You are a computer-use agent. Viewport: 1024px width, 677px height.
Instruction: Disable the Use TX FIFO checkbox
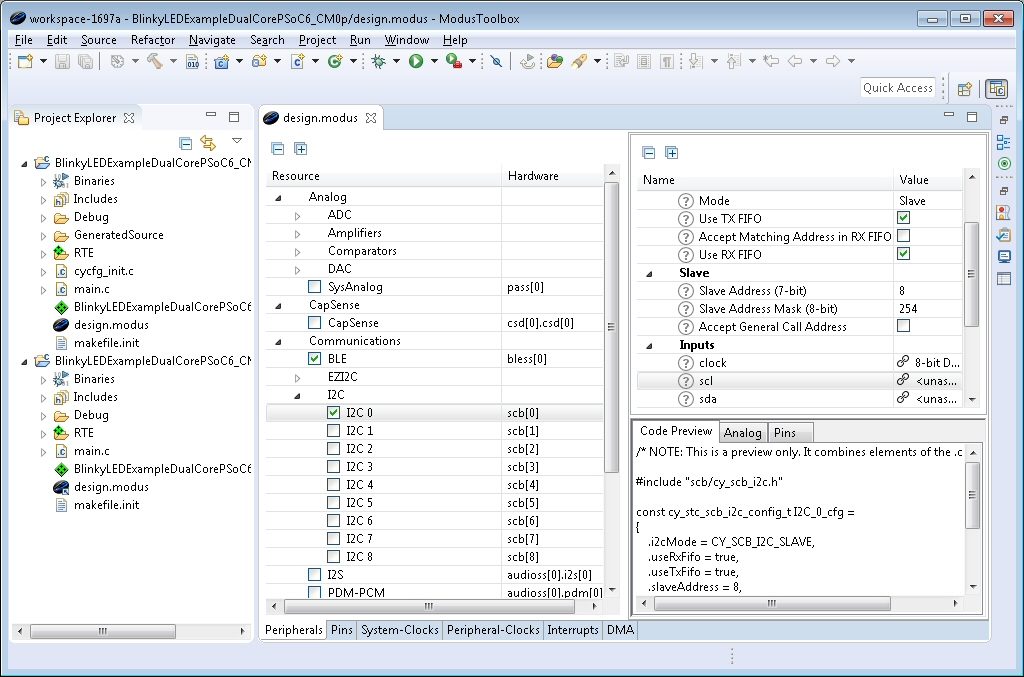click(x=905, y=218)
